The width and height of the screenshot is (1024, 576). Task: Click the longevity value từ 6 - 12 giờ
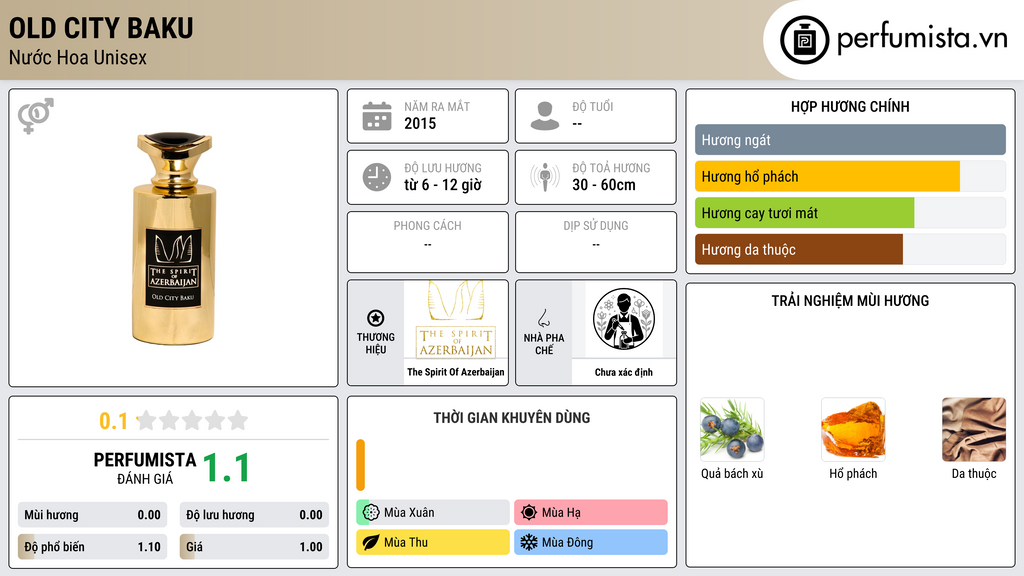443,185
